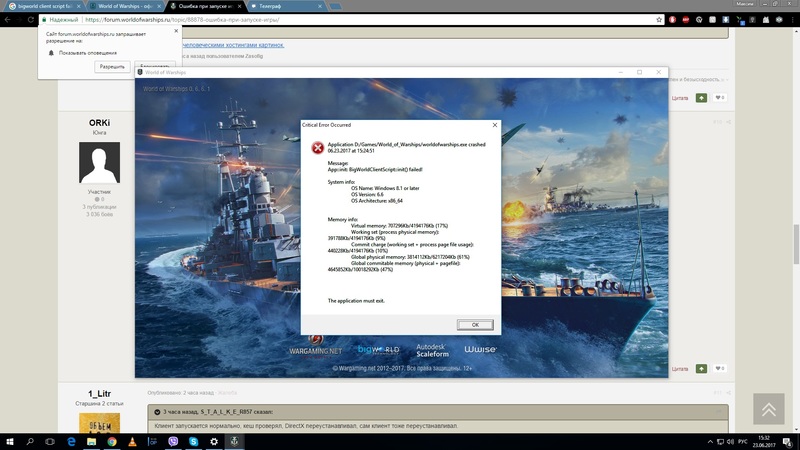Open Skype from the taskbar

tap(193, 442)
